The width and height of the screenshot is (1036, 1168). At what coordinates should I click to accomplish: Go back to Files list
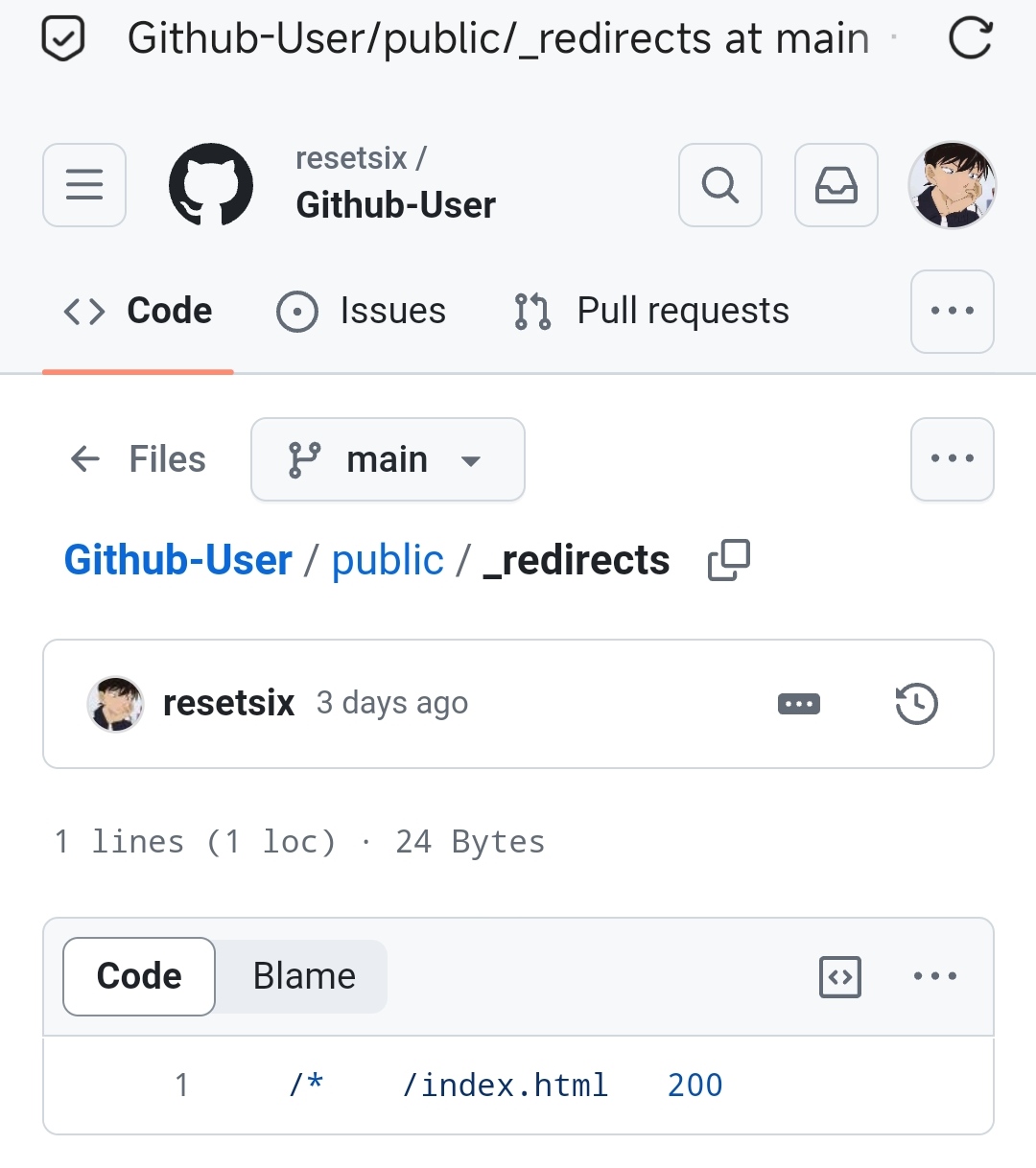(x=138, y=459)
